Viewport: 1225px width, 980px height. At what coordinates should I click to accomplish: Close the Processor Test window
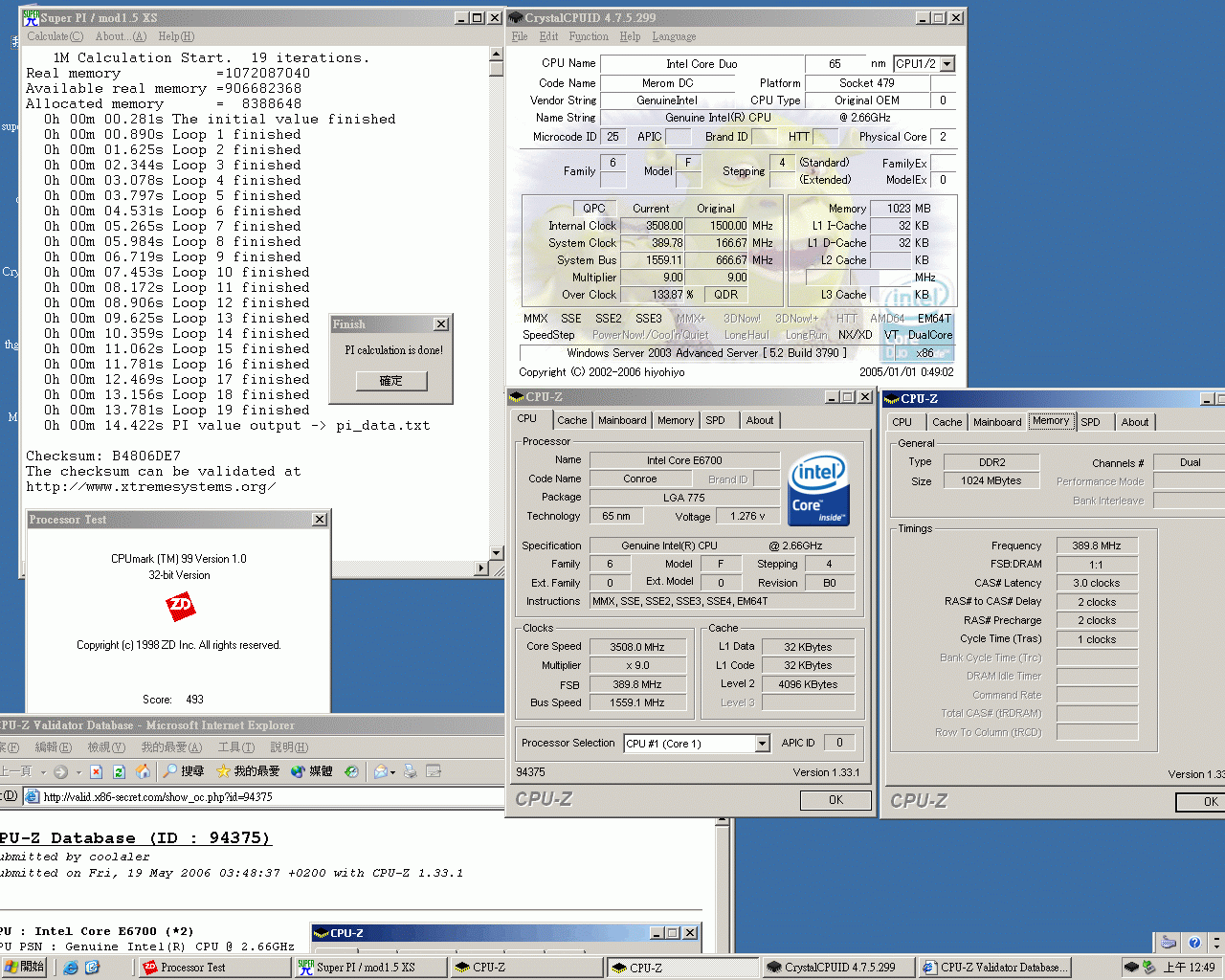tap(320, 520)
